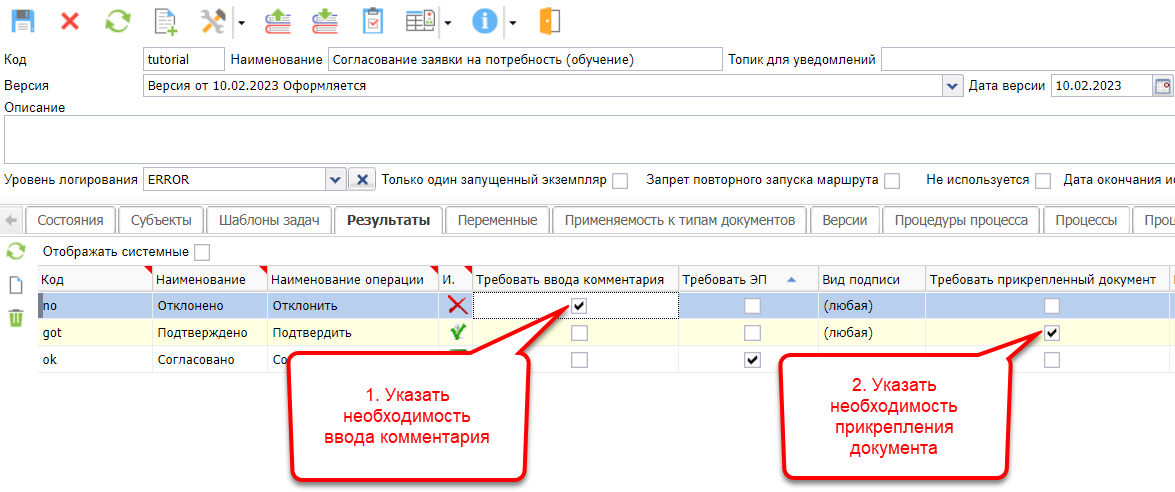Click the red X delete icon in toolbar
This screenshot has width=1175, height=492.
70,21
